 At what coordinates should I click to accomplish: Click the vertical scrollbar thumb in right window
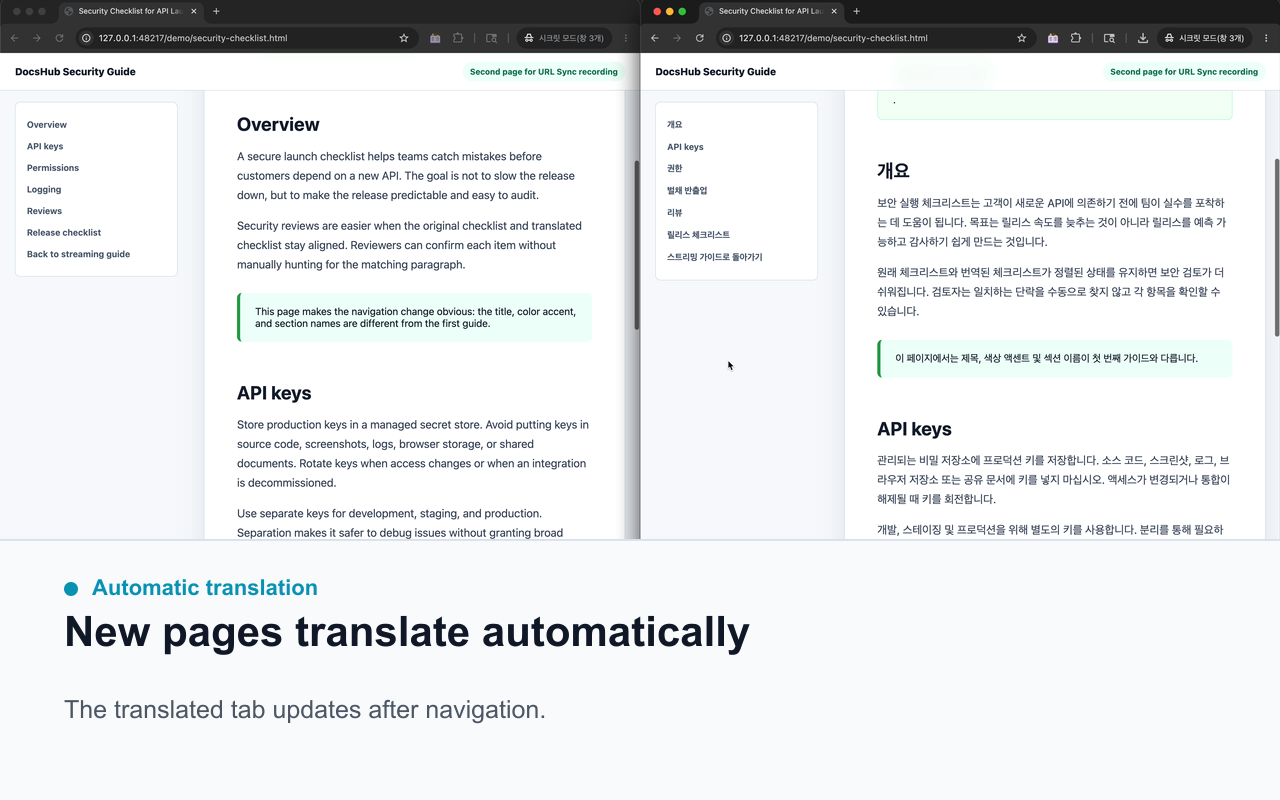[1275, 247]
